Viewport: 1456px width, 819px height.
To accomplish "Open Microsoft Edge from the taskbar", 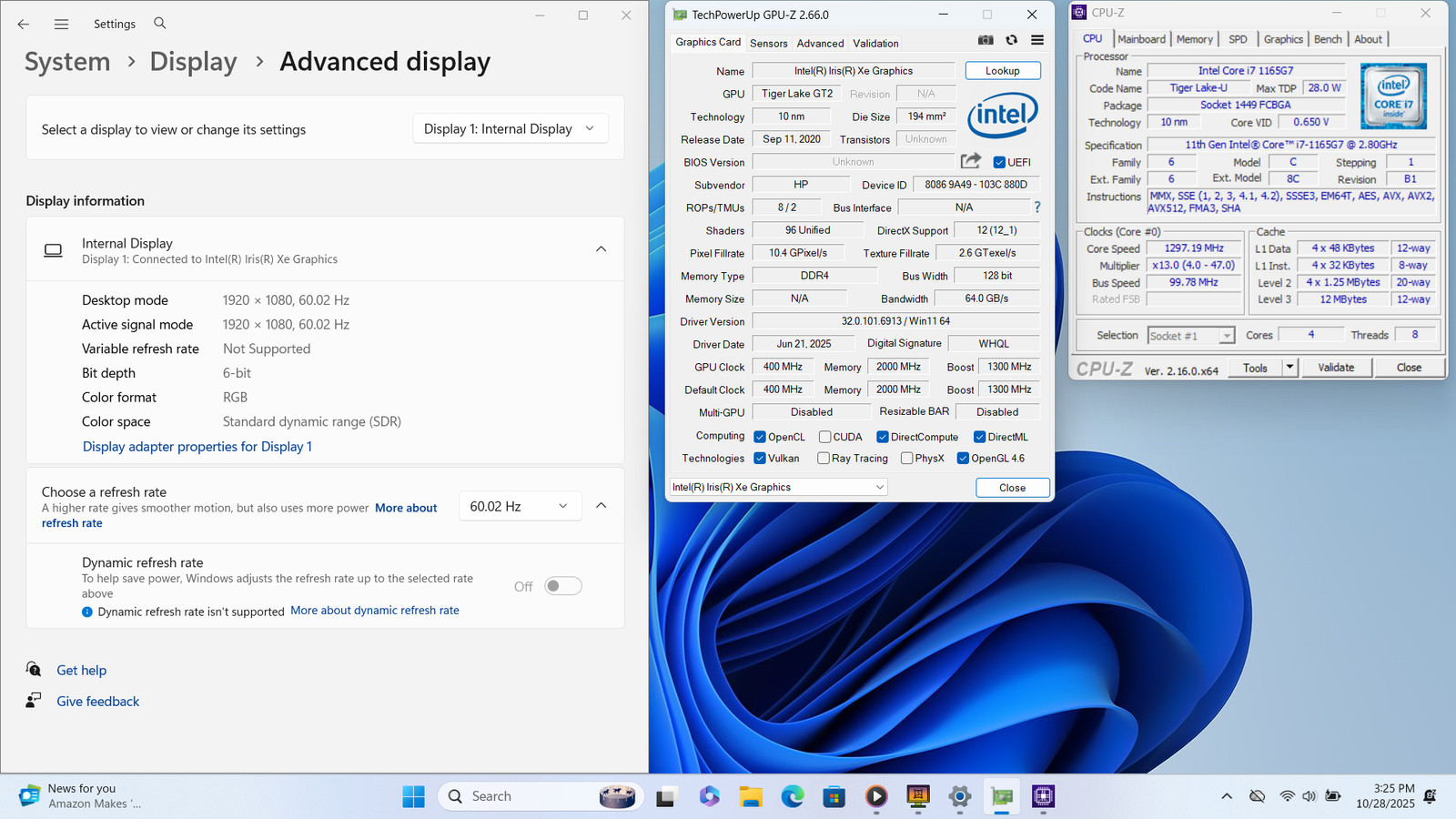I will (793, 796).
